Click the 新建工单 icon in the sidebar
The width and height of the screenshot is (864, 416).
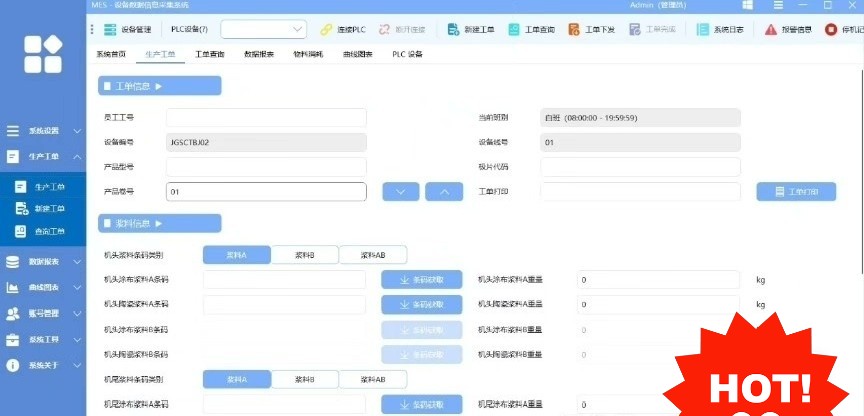click(x=21, y=208)
